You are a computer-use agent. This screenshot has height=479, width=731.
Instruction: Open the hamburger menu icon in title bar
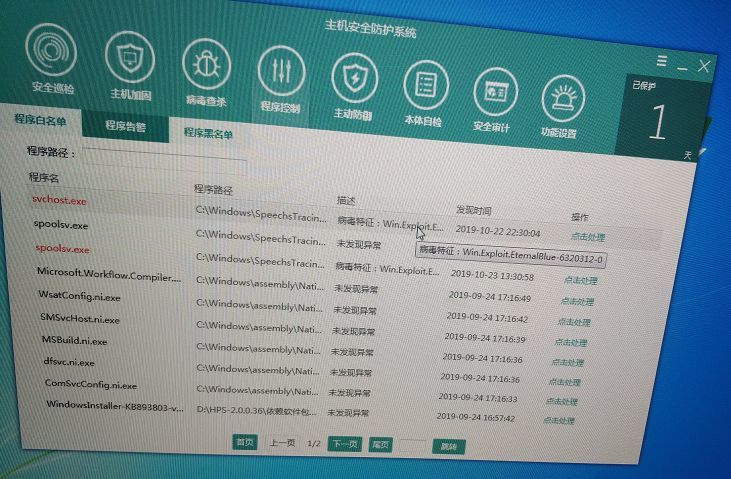[x=662, y=61]
